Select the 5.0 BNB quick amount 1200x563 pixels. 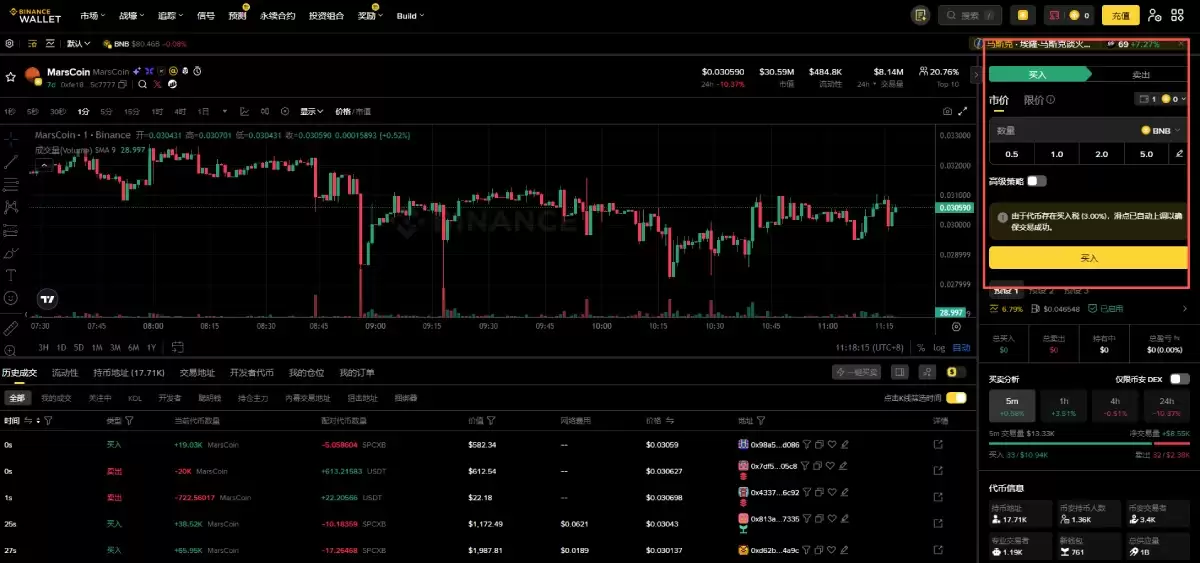[1146, 154]
